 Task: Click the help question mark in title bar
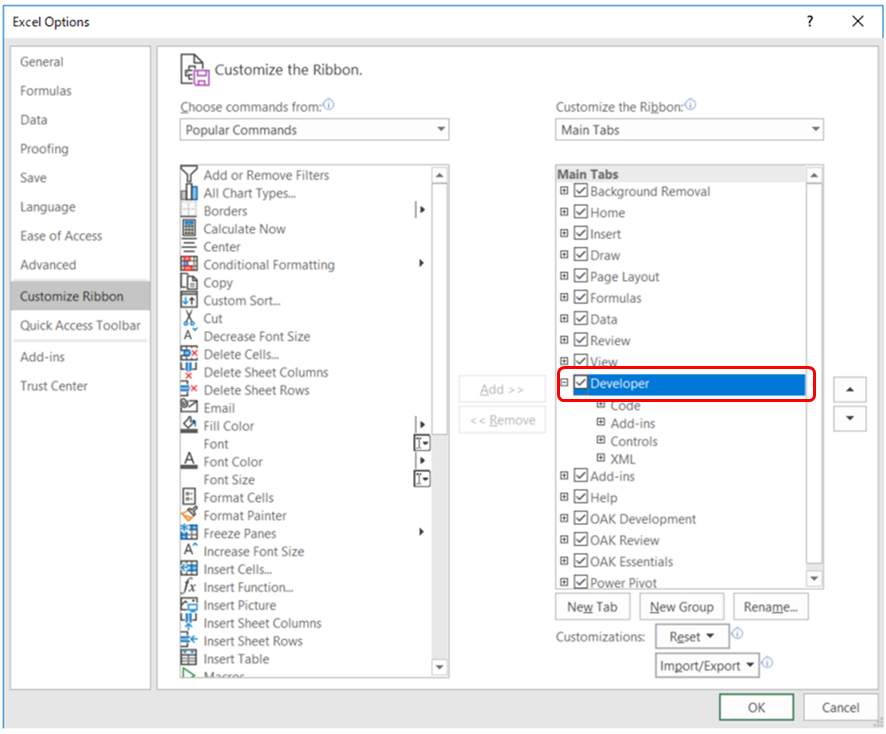point(810,21)
